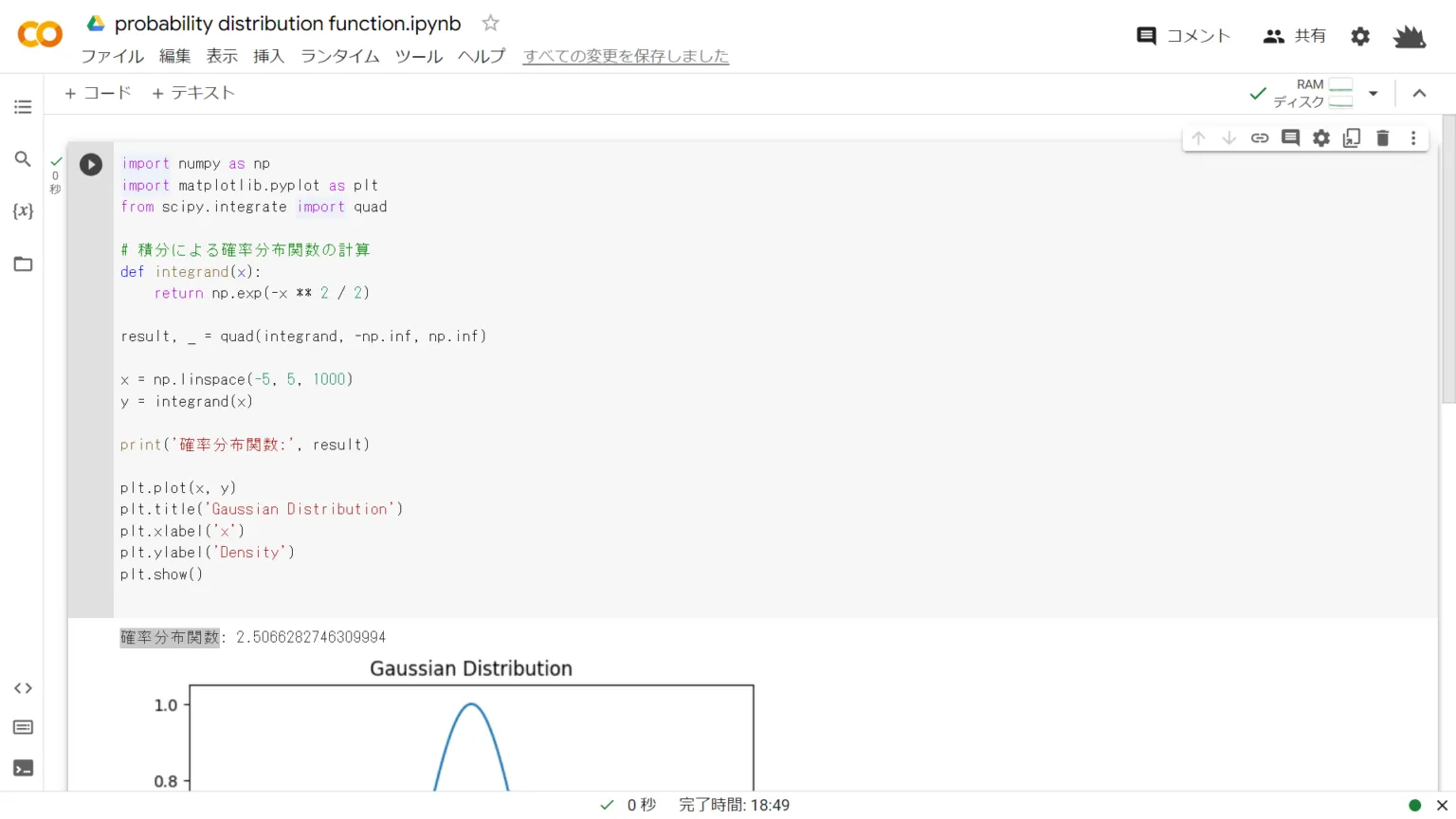Expand the runtime connection dropdown arrow
1456x819 pixels.
tap(1373, 93)
